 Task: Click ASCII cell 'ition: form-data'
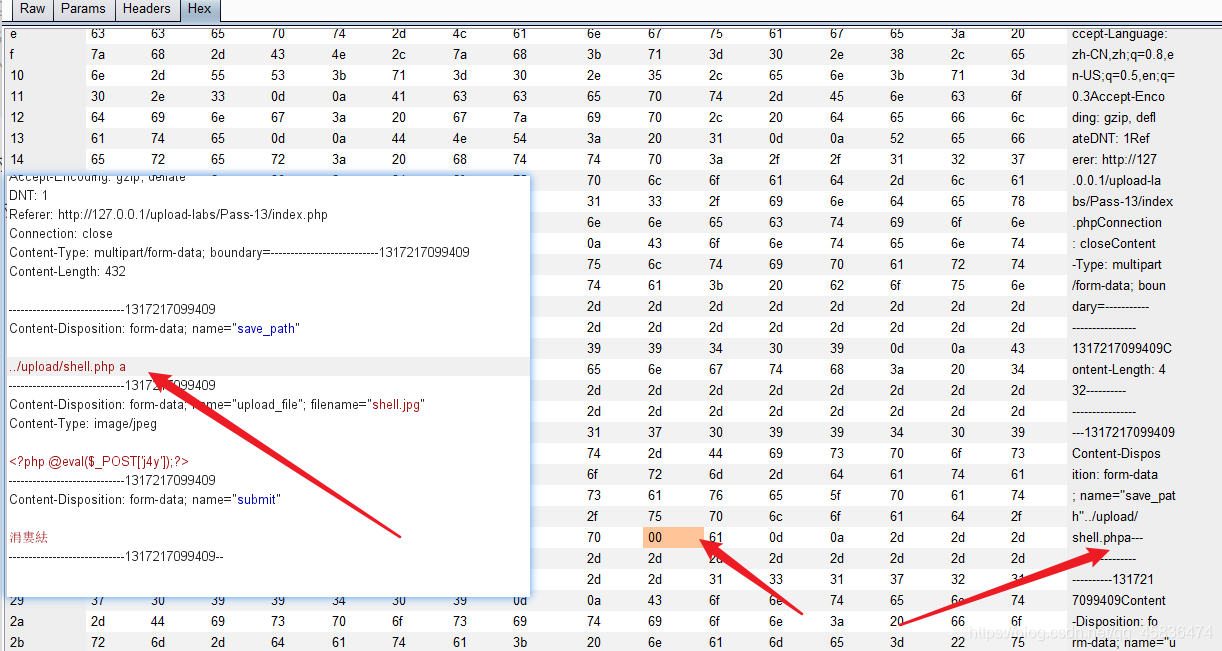[1114, 475]
